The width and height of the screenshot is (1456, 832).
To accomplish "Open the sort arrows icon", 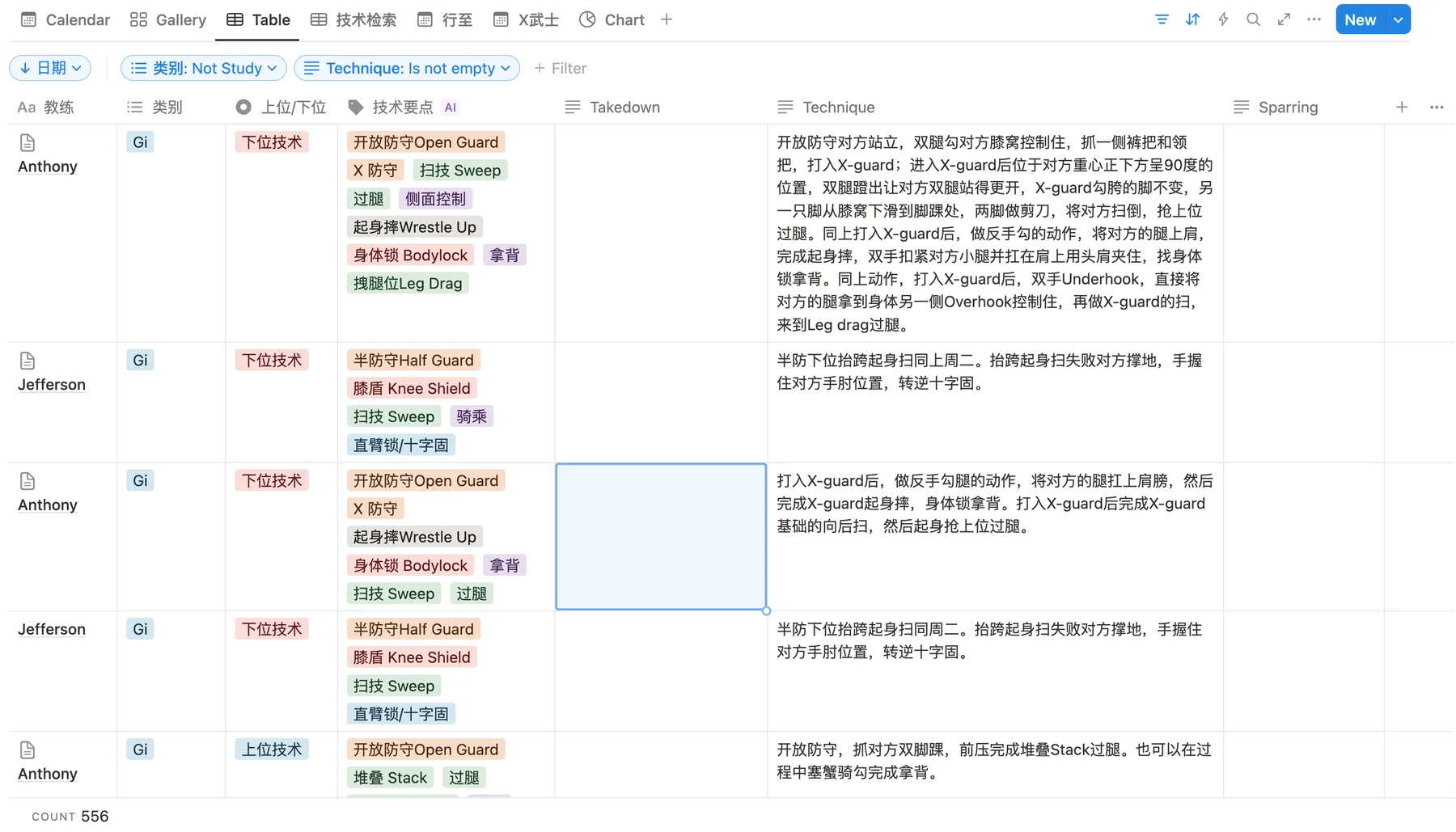I will coord(1192,19).
